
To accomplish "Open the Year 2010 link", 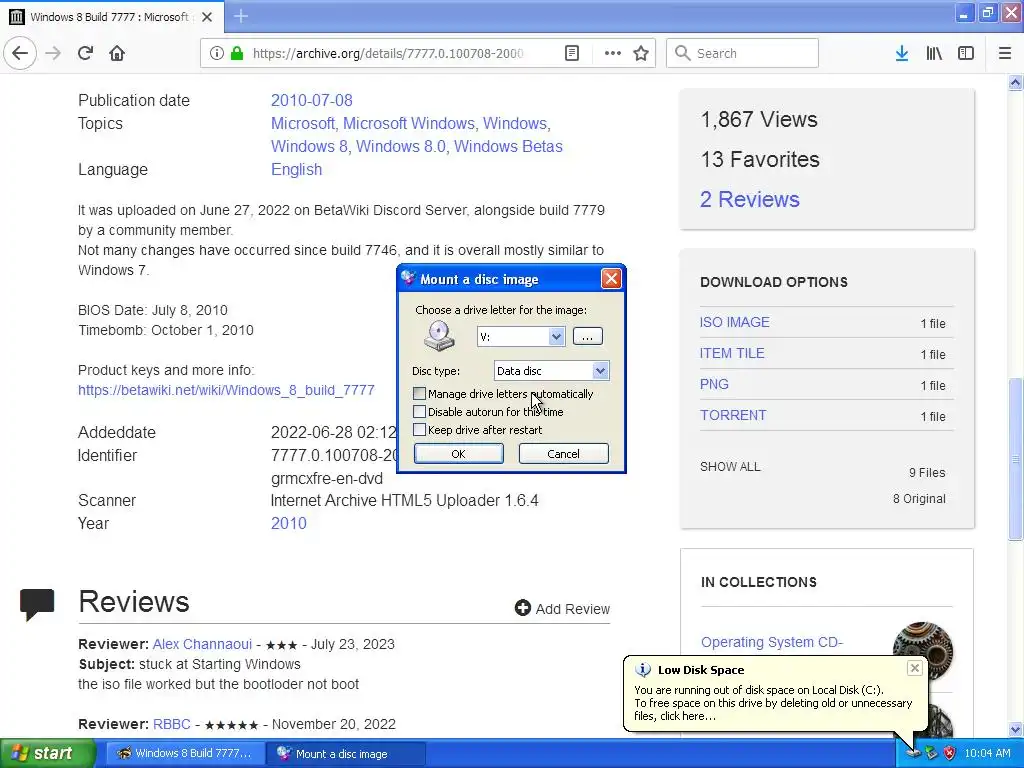I will 289,523.
